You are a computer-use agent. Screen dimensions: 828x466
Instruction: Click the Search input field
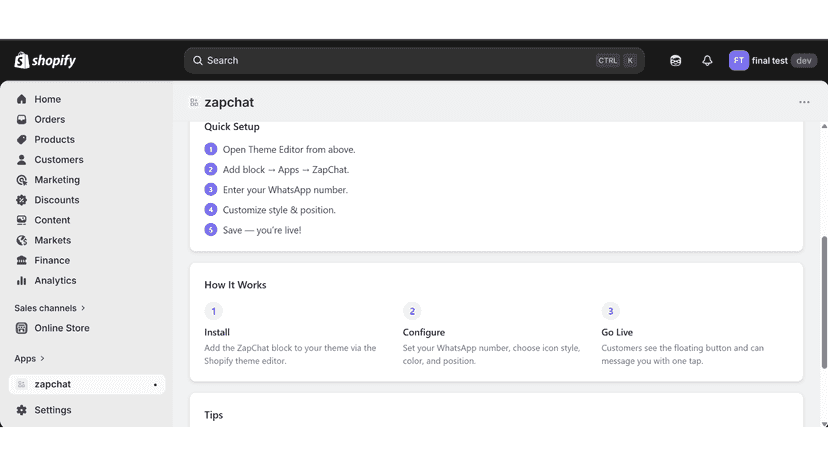coord(414,61)
